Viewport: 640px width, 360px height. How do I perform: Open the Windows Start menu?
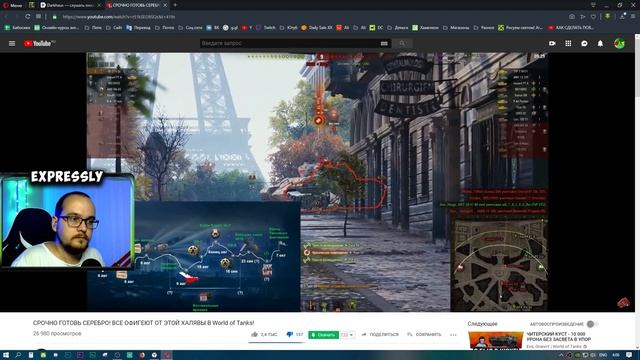click(x=6, y=355)
